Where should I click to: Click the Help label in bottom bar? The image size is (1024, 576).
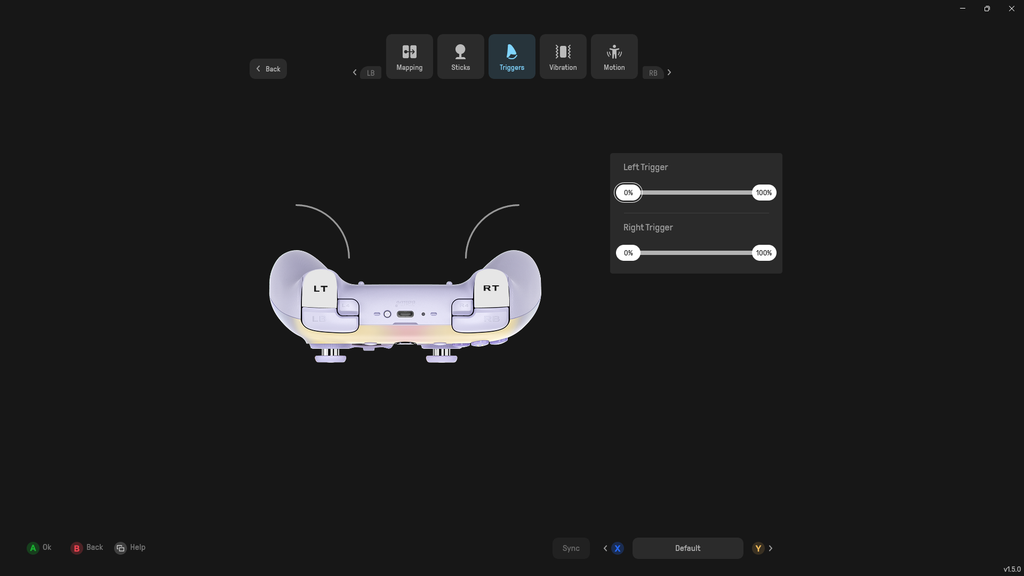coord(138,547)
